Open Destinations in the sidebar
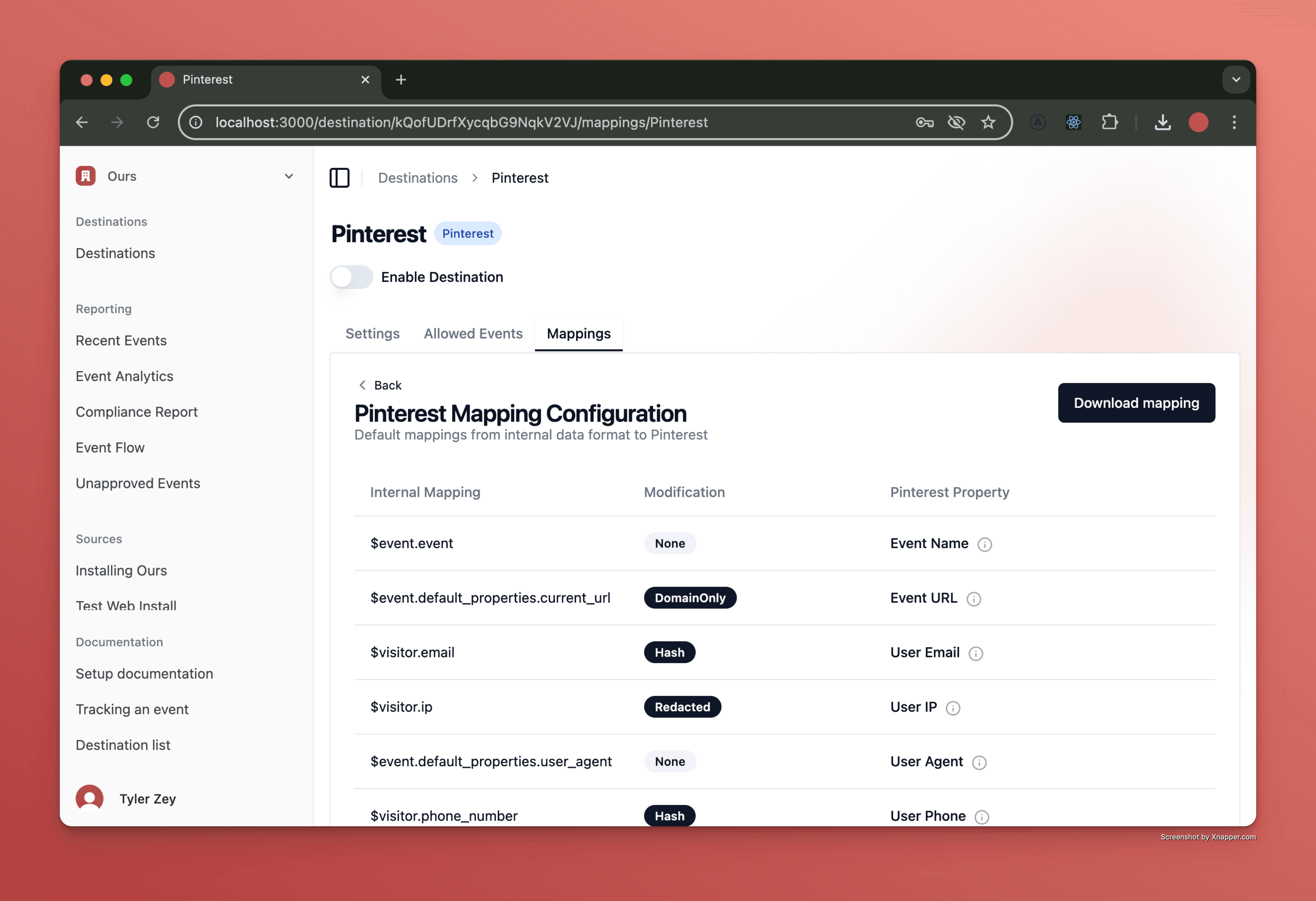This screenshot has width=1316, height=901. [x=115, y=253]
